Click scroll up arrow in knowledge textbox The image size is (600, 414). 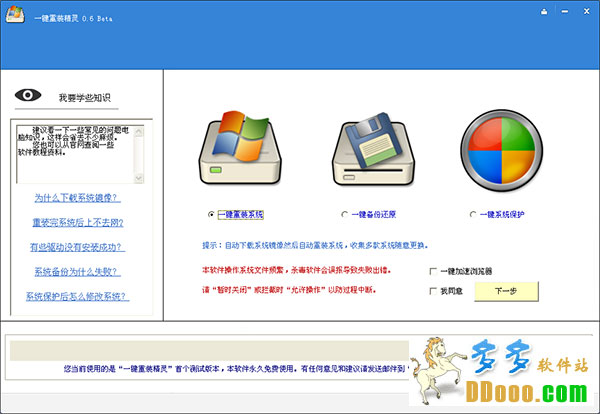click(x=139, y=132)
